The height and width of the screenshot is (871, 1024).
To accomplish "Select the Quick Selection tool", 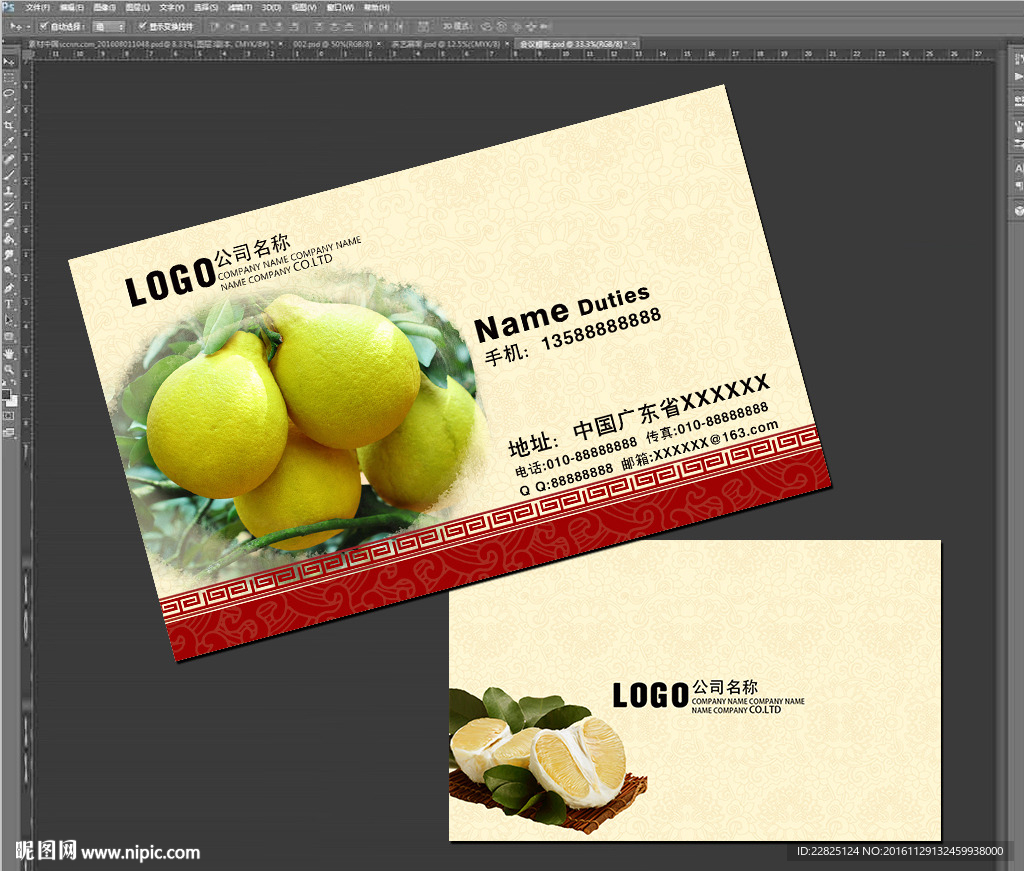I will click(x=8, y=109).
